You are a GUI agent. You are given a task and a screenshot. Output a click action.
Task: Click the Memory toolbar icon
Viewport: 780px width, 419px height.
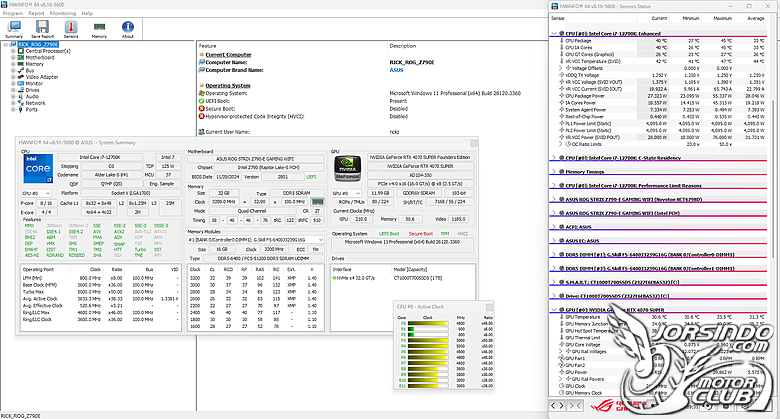pyautogui.click(x=99, y=29)
